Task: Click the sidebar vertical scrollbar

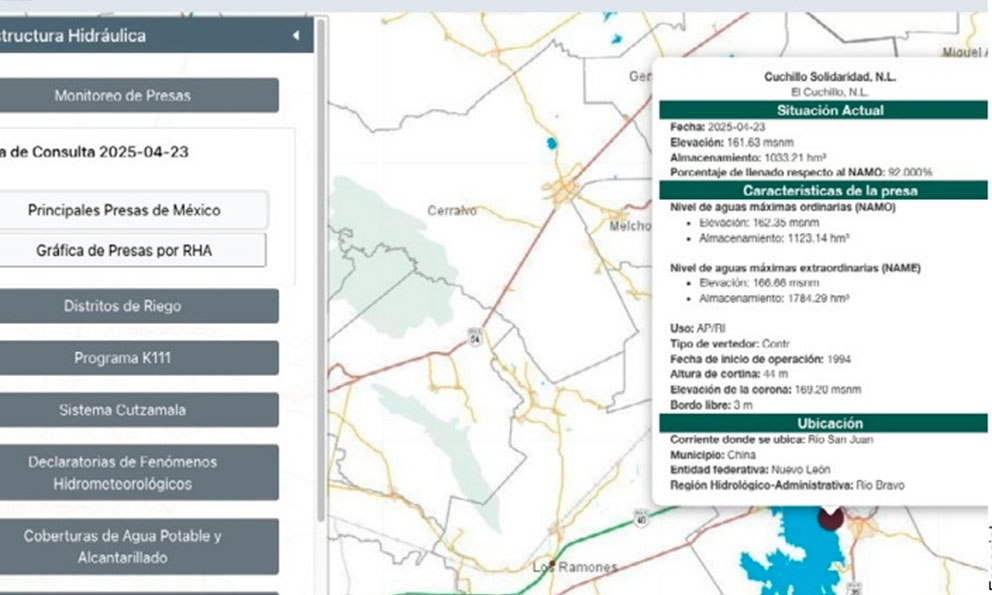Action: pyautogui.click(x=321, y=270)
